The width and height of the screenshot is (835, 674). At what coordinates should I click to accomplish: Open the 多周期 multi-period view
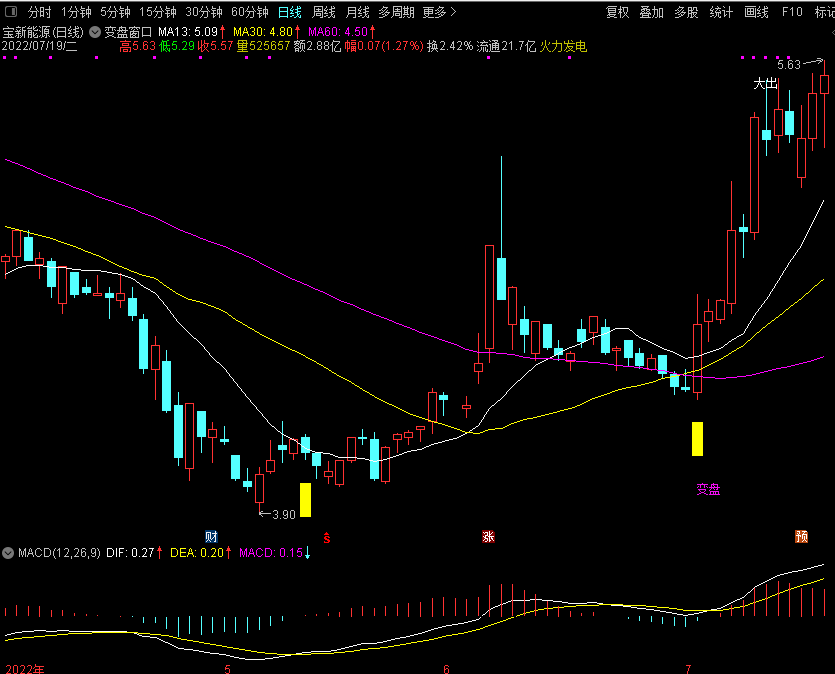click(x=396, y=12)
